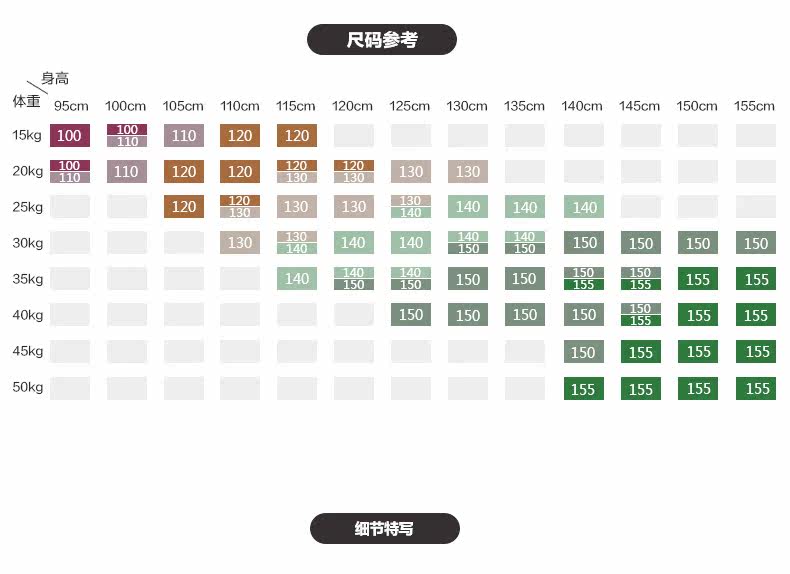Click the 125cm column header

410,106
